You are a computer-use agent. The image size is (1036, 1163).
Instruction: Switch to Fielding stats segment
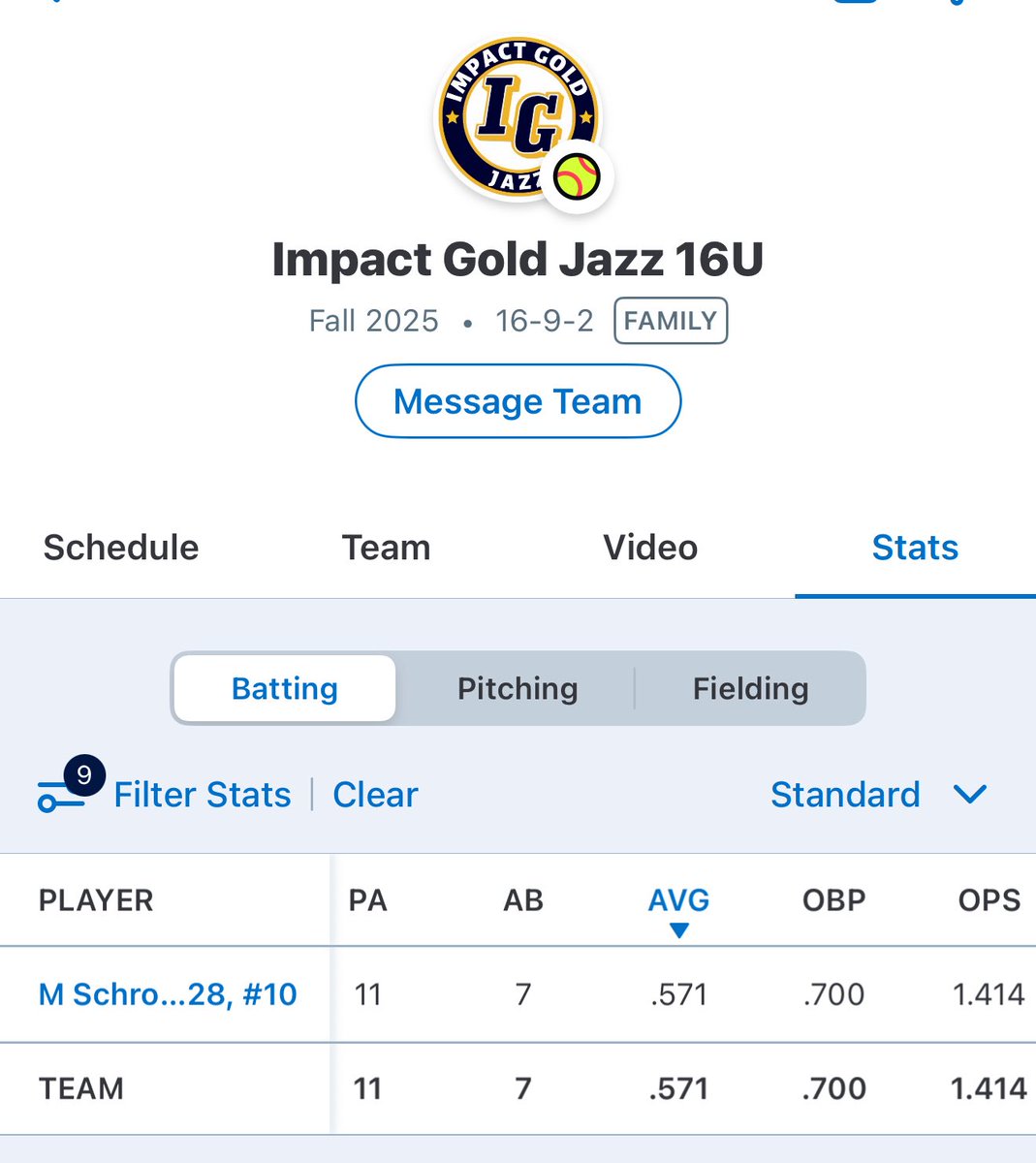750,688
